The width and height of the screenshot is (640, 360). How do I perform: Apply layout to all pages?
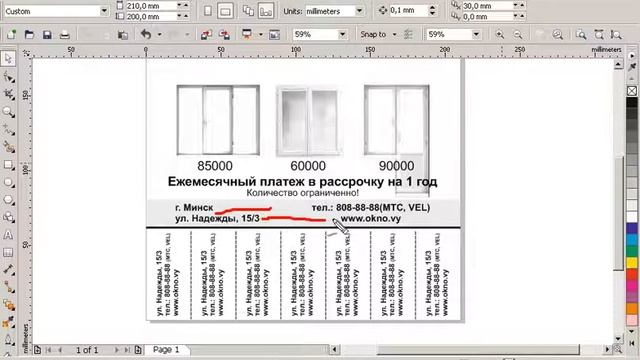tap(248, 11)
